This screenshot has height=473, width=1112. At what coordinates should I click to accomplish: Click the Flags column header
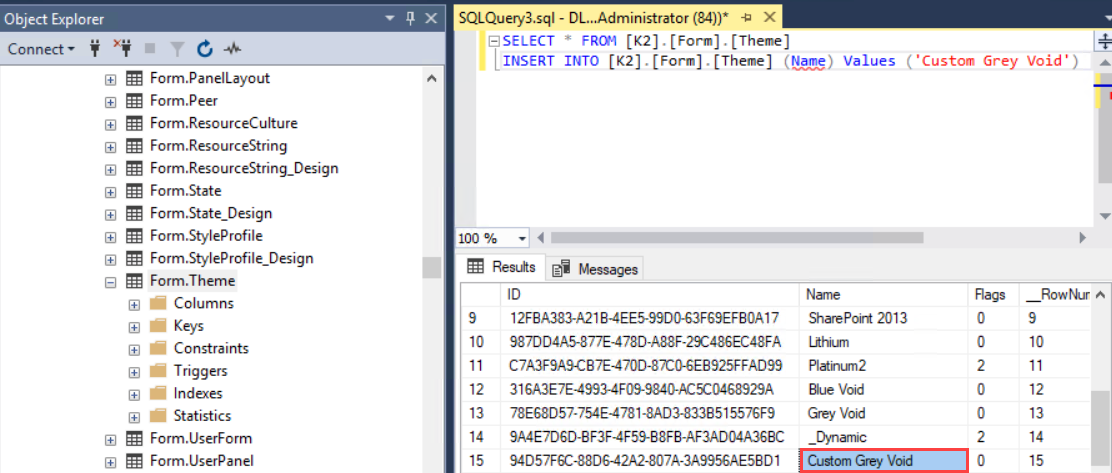pos(993,295)
